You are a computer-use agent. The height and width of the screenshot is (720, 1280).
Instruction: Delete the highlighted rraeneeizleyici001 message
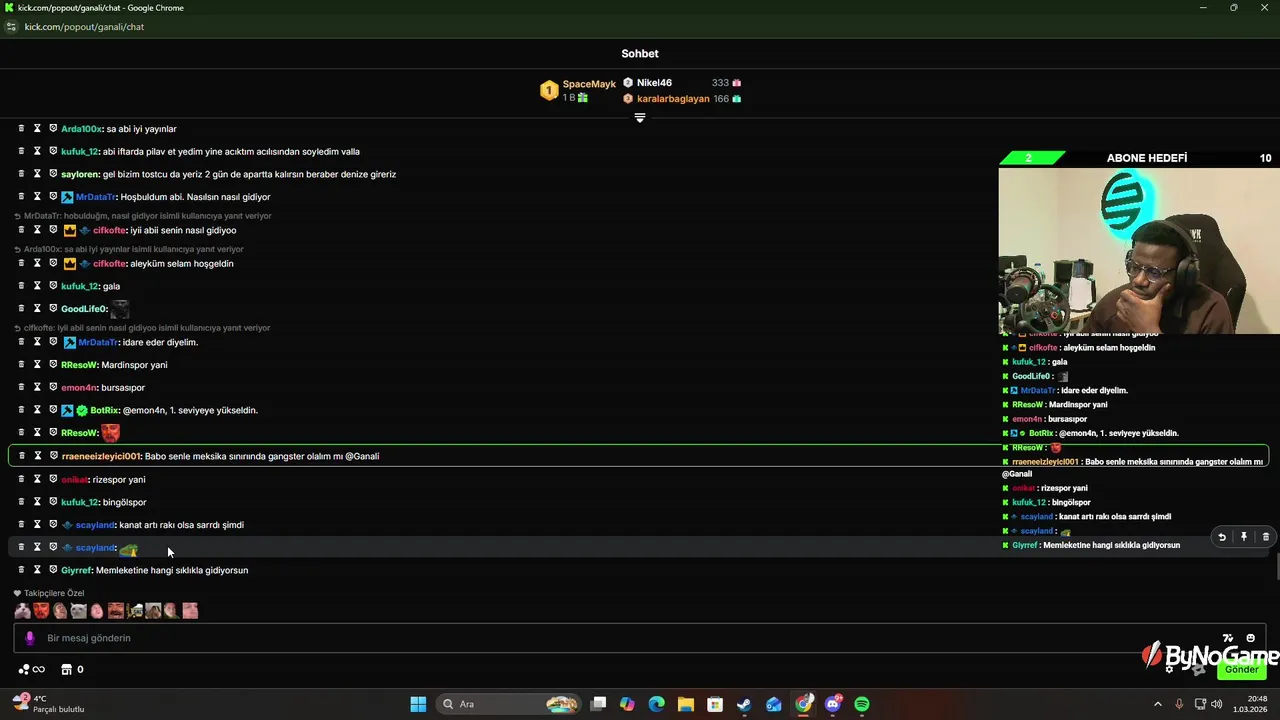[x=21, y=456]
